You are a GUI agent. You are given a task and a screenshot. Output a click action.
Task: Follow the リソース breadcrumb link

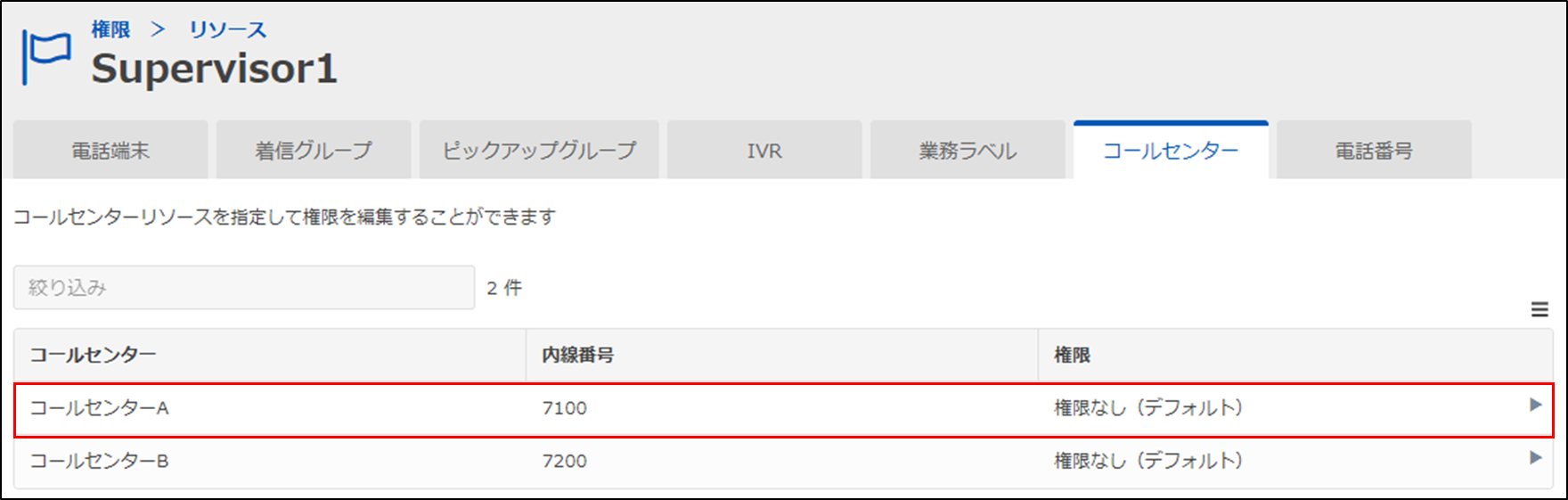(x=228, y=29)
